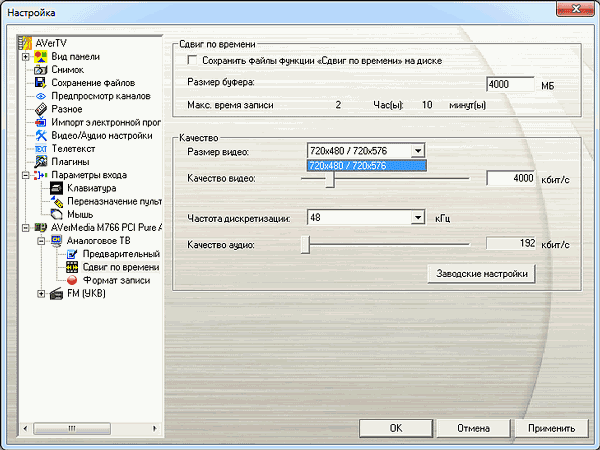The image size is (600, 450).
Task: Select the Сохранение файлов floppy disk icon
Action: (x=41, y=83)
